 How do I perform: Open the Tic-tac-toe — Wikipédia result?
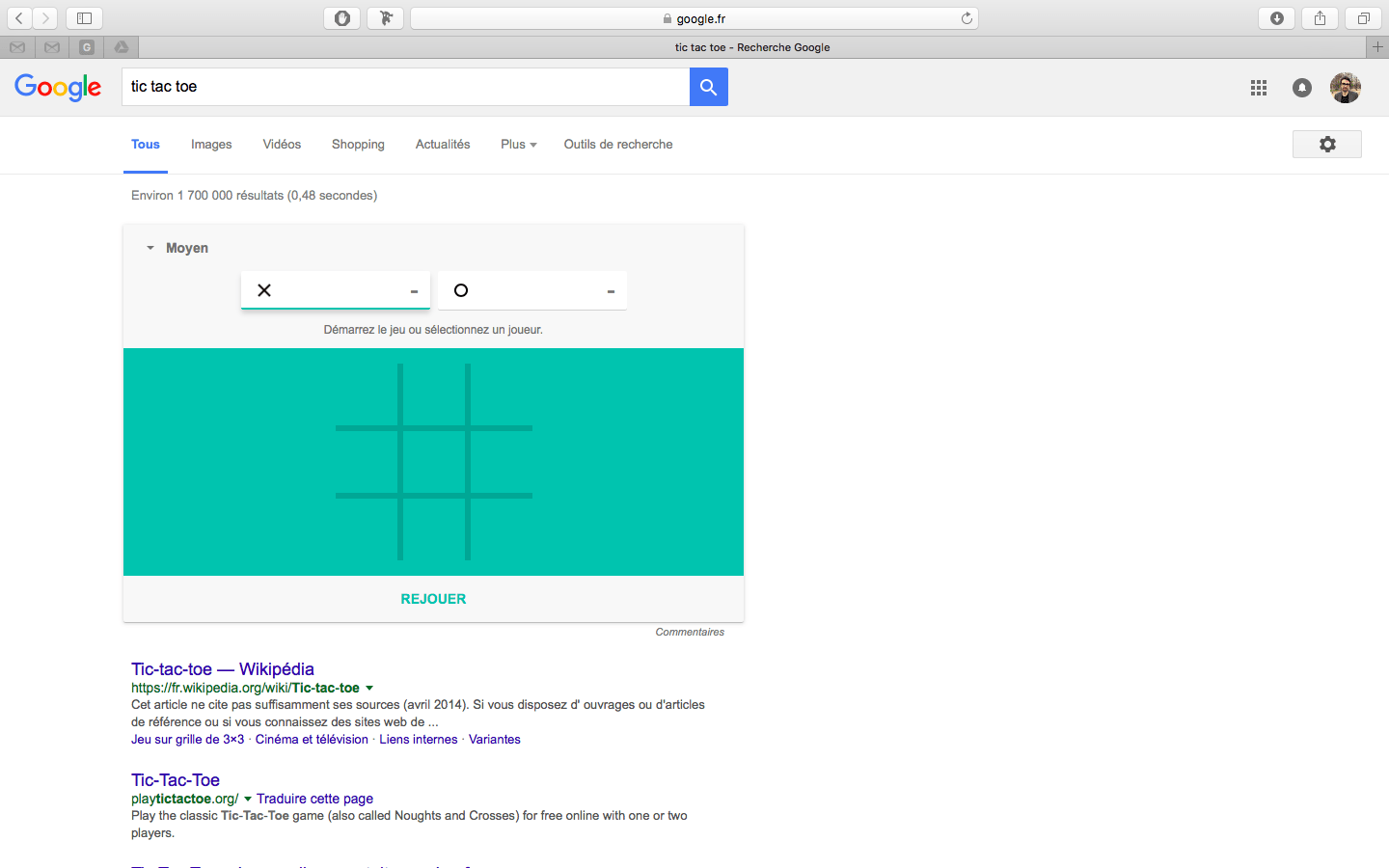click(x=223, y=668)
